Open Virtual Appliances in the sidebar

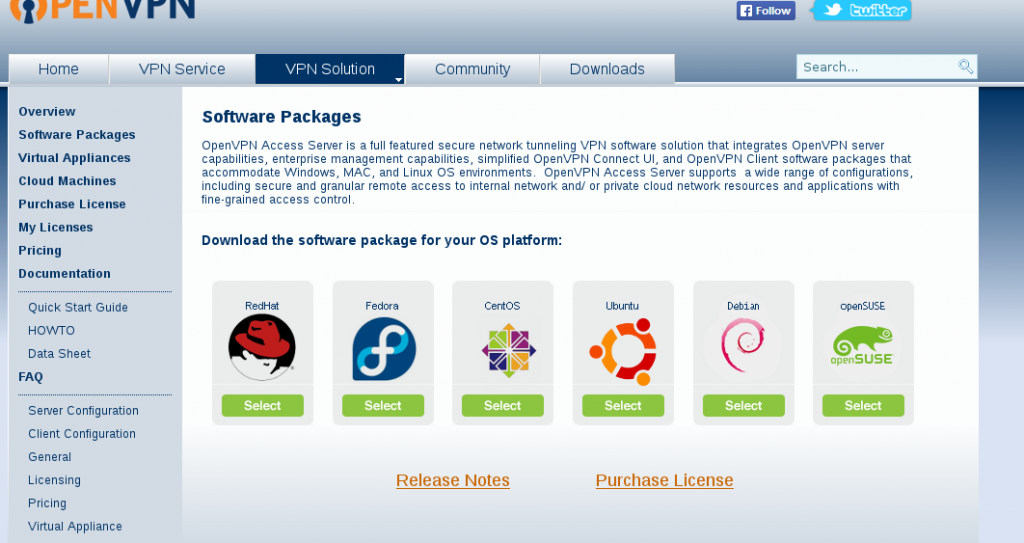pyautogui.click(x=74, y=158)
